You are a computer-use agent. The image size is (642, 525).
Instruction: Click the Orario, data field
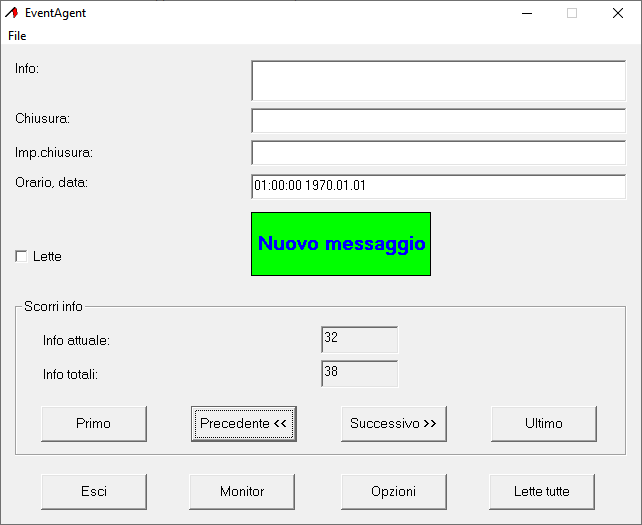pyautogui.click(x=438, y=186)
